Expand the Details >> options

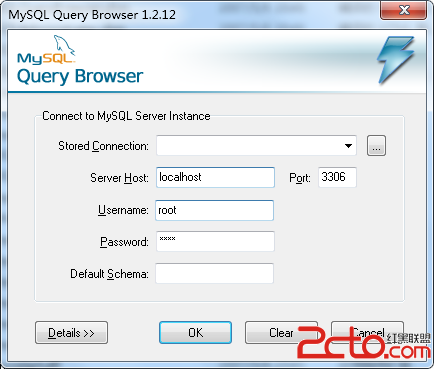(71, 332)
